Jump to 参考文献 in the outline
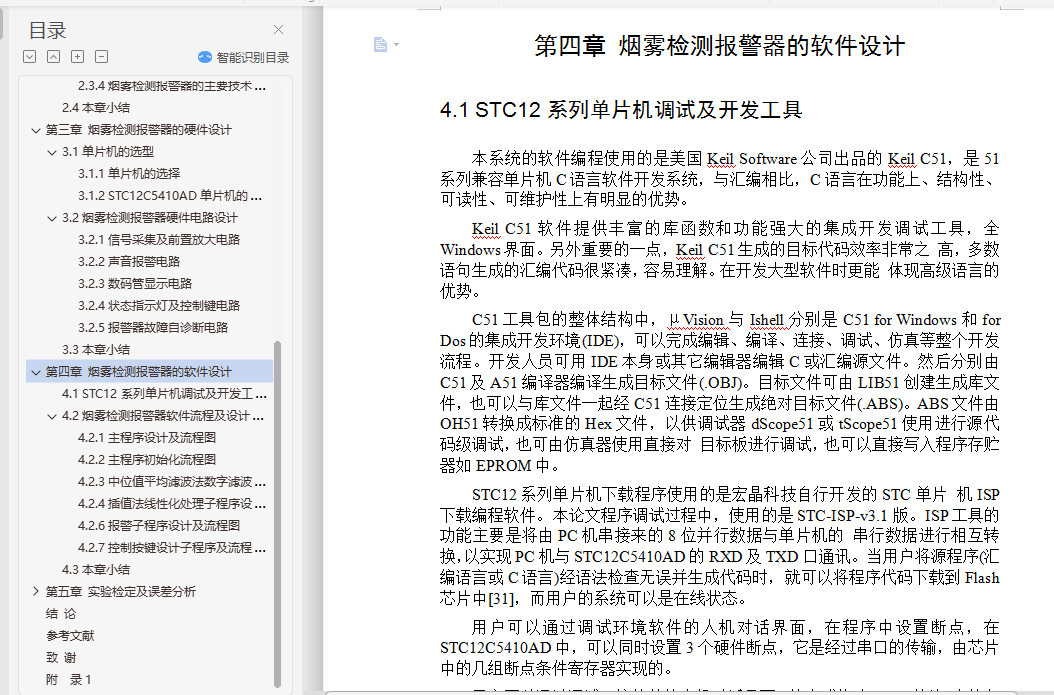The height and width of the screenshot is (695, 1054). pos(70,636)
